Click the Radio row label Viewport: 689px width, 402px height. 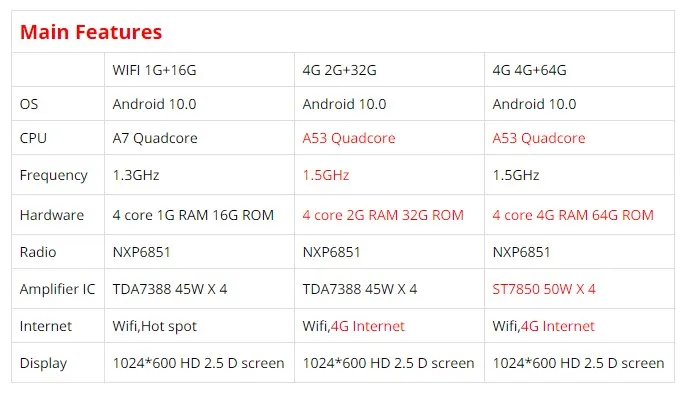pyautogui.click(x=38, y=252)
